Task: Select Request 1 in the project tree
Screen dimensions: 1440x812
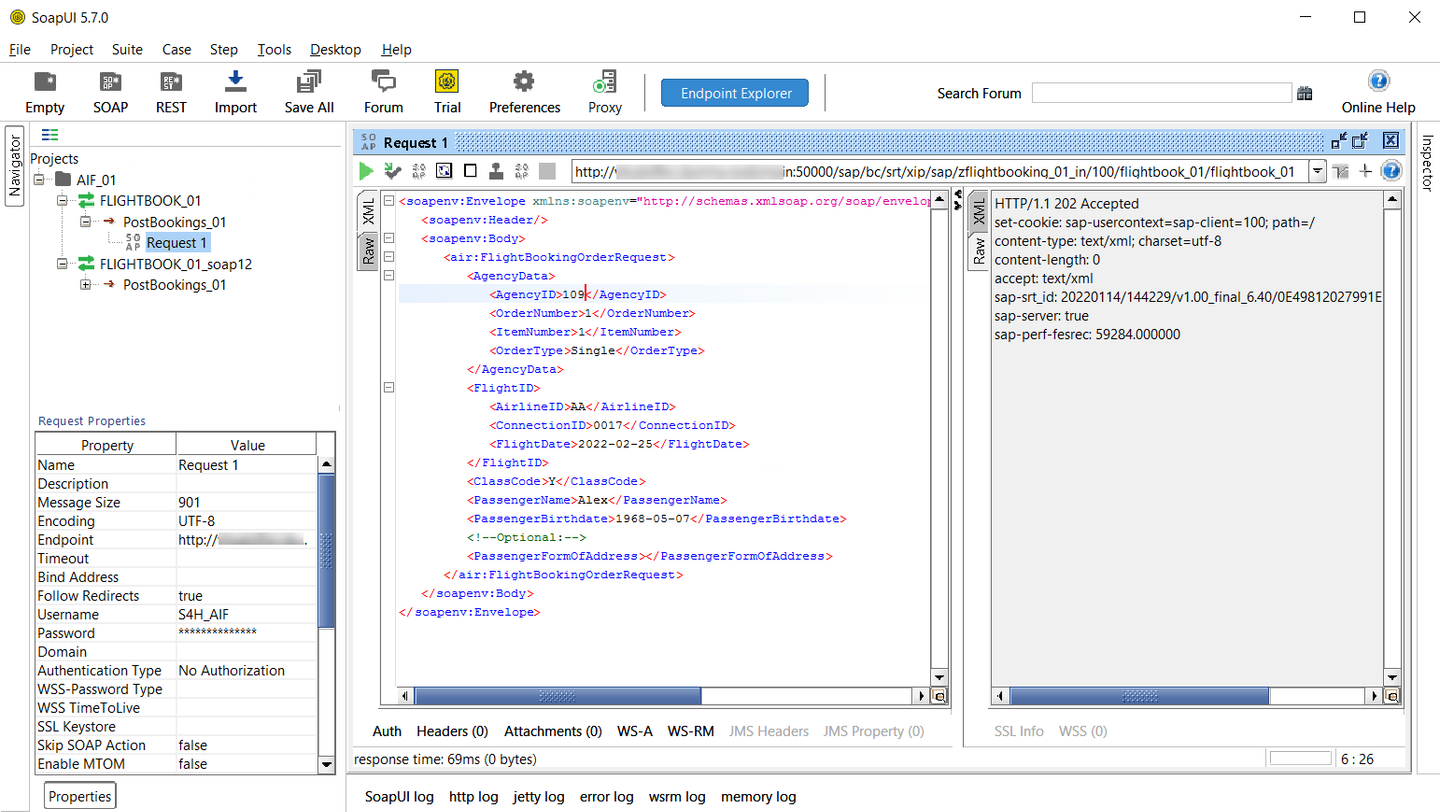Action: click(x=176, y=243)
